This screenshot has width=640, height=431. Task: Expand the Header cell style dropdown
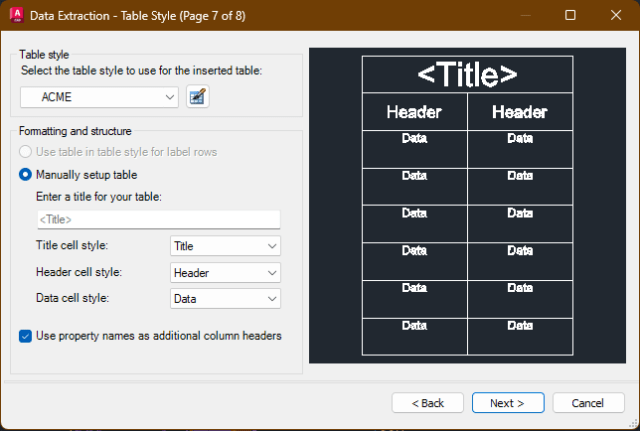coord(225,273)
